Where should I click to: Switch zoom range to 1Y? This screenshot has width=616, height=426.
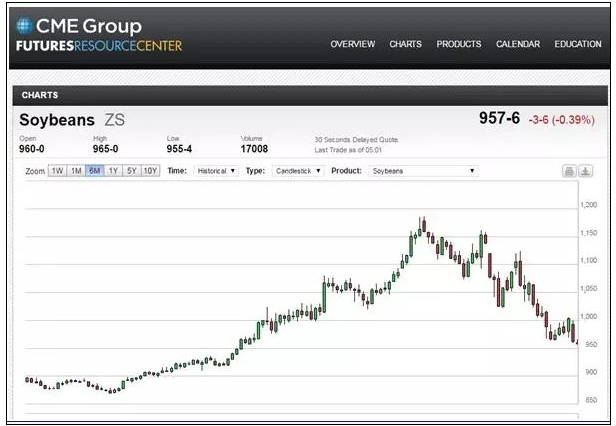113,171
